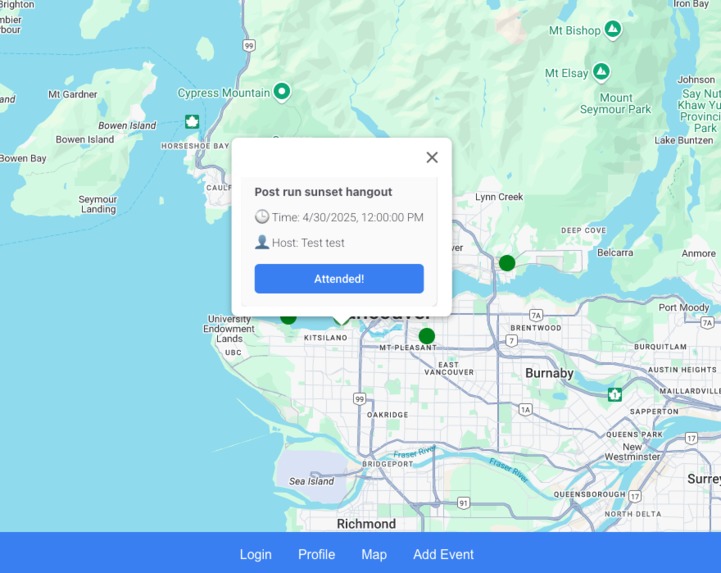721x573 pixels.
Task: Click the Belcarra label
Action: coord(615,252)
